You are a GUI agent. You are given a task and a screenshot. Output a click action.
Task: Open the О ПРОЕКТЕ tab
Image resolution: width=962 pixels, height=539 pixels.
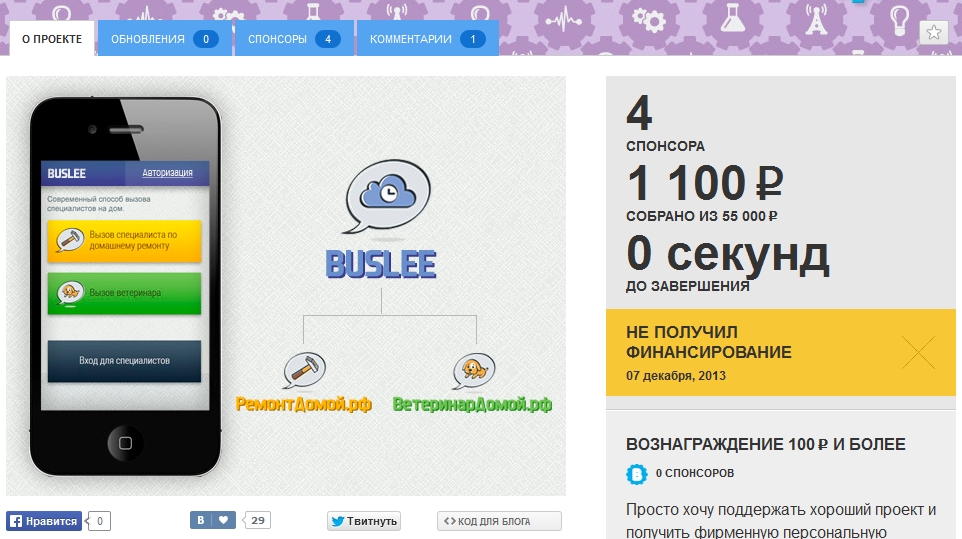click(52, 39)
